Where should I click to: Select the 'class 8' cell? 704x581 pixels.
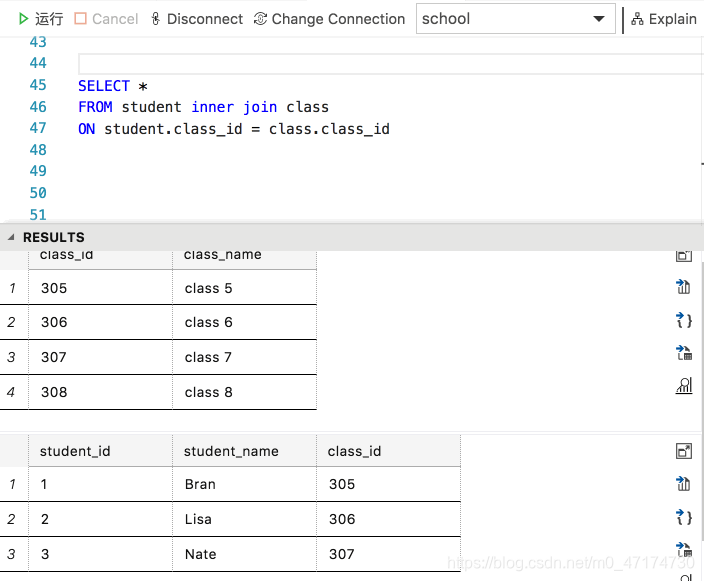point(245,392)
